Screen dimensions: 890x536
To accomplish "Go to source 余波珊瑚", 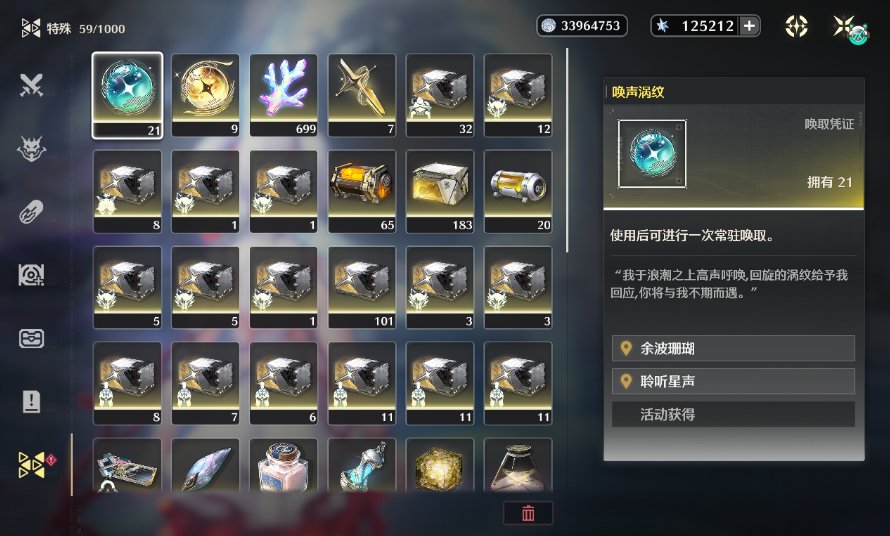I will pyautogui.click(x=733, y=348).
